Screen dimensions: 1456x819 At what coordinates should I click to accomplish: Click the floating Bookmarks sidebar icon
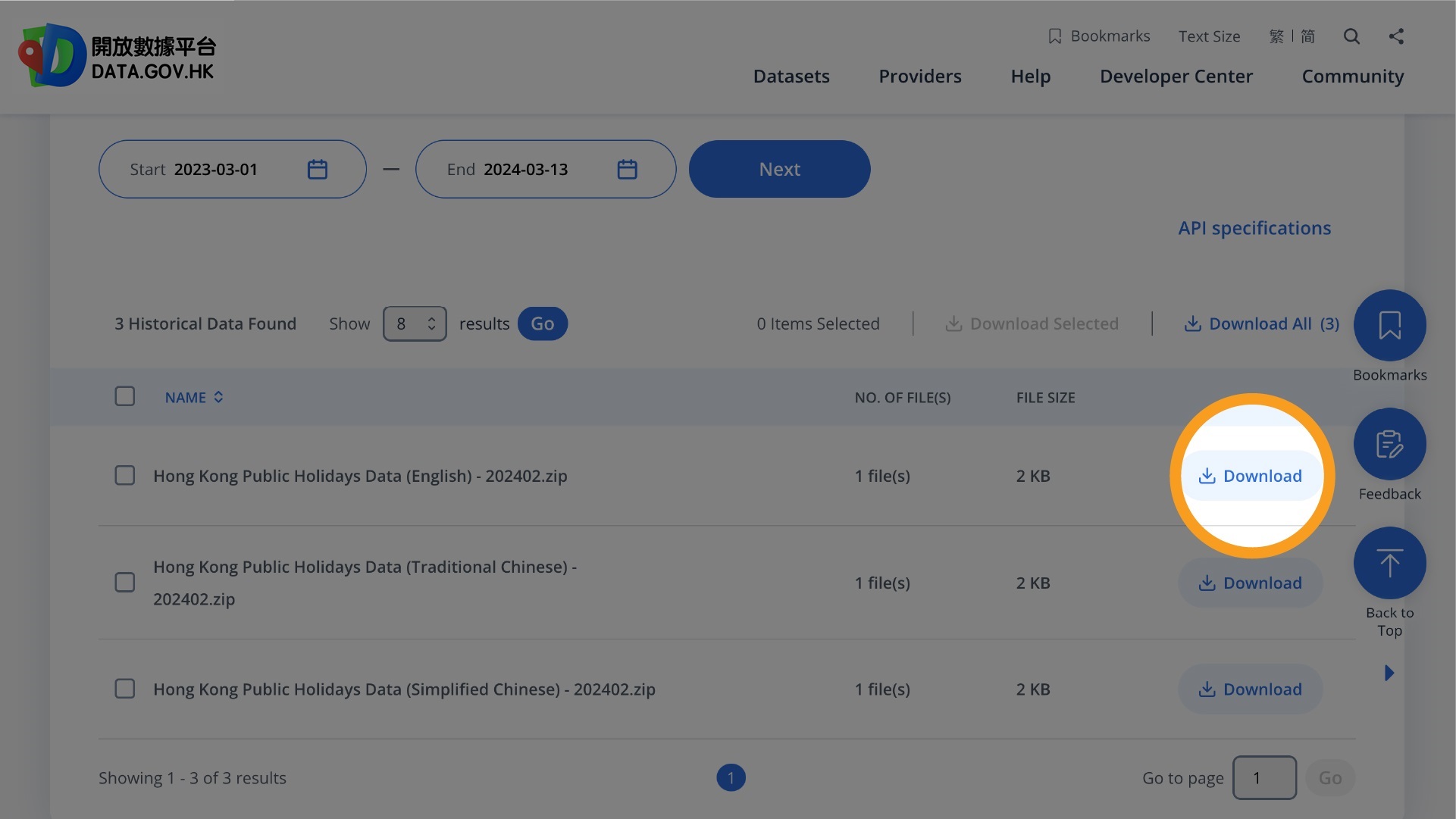[1389, 324]
